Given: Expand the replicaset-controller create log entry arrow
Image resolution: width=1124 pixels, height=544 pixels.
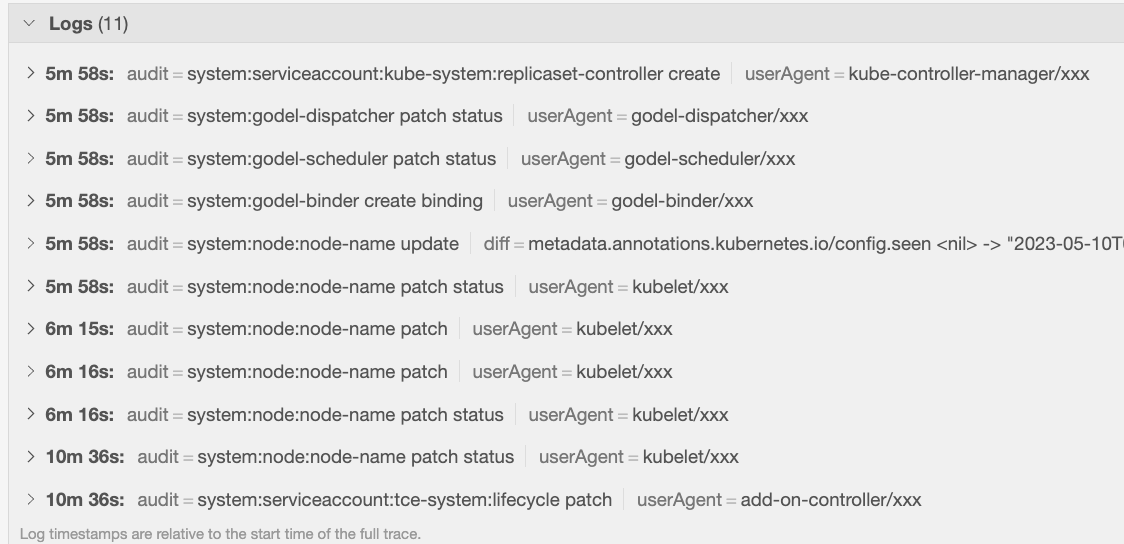Looking at the screenshot, I should point(31,74).
